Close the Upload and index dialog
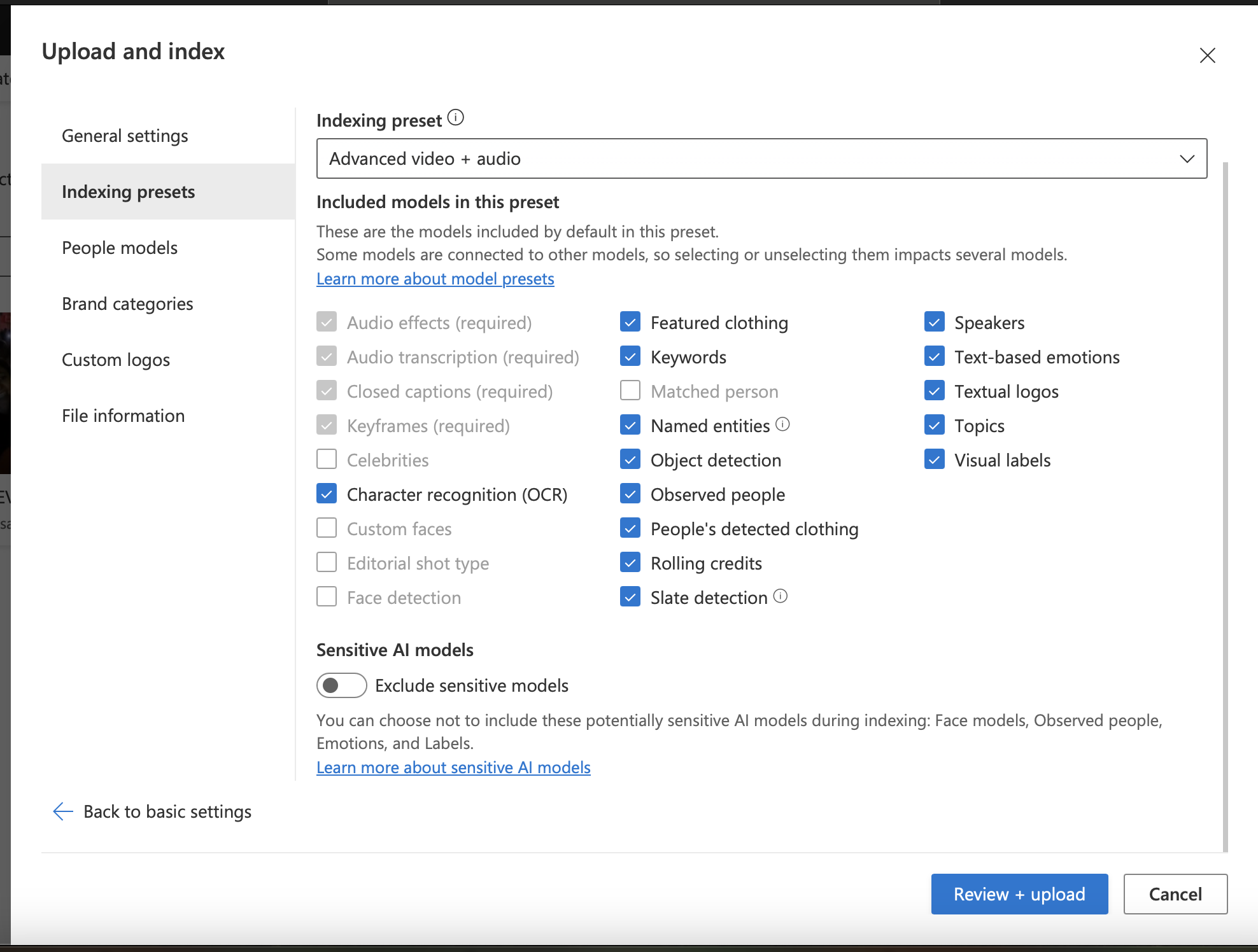Image resolution: width=1258 pixels, height=952 pixels. tap(1207, 55)
